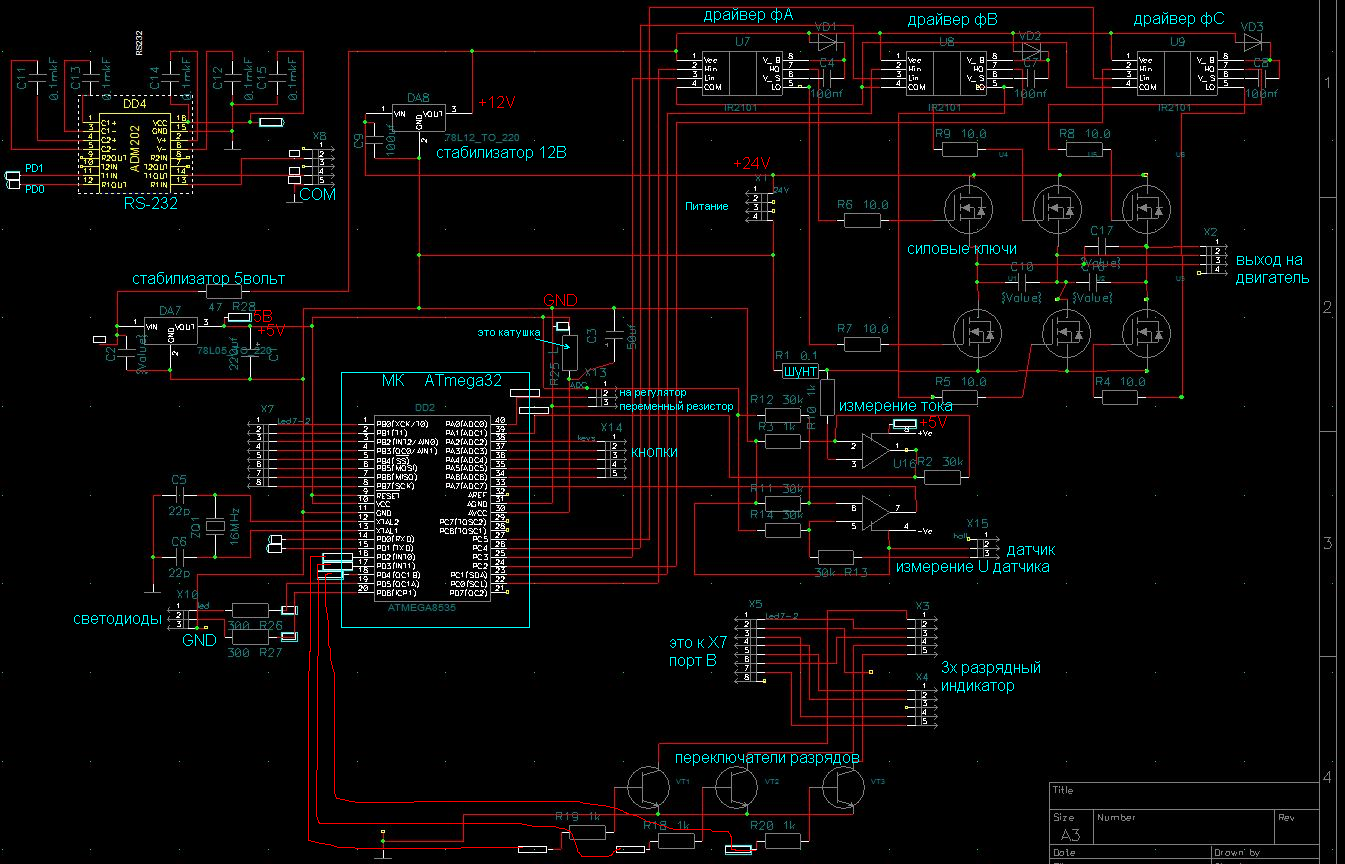Click the U7 IR2101 driver chip
Screen dimensions: 1345x864
pyautogui.click(x=740, y=70)
